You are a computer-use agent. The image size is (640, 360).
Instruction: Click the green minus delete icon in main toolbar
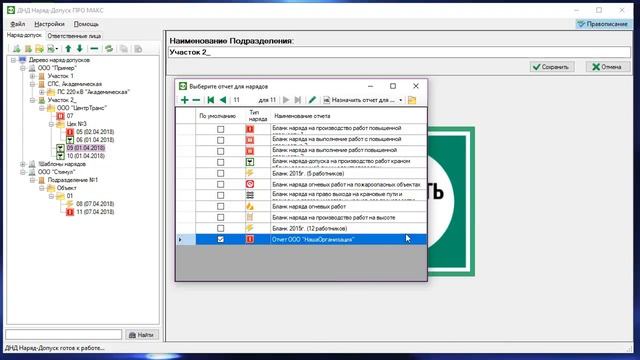(x=94, y=49)
